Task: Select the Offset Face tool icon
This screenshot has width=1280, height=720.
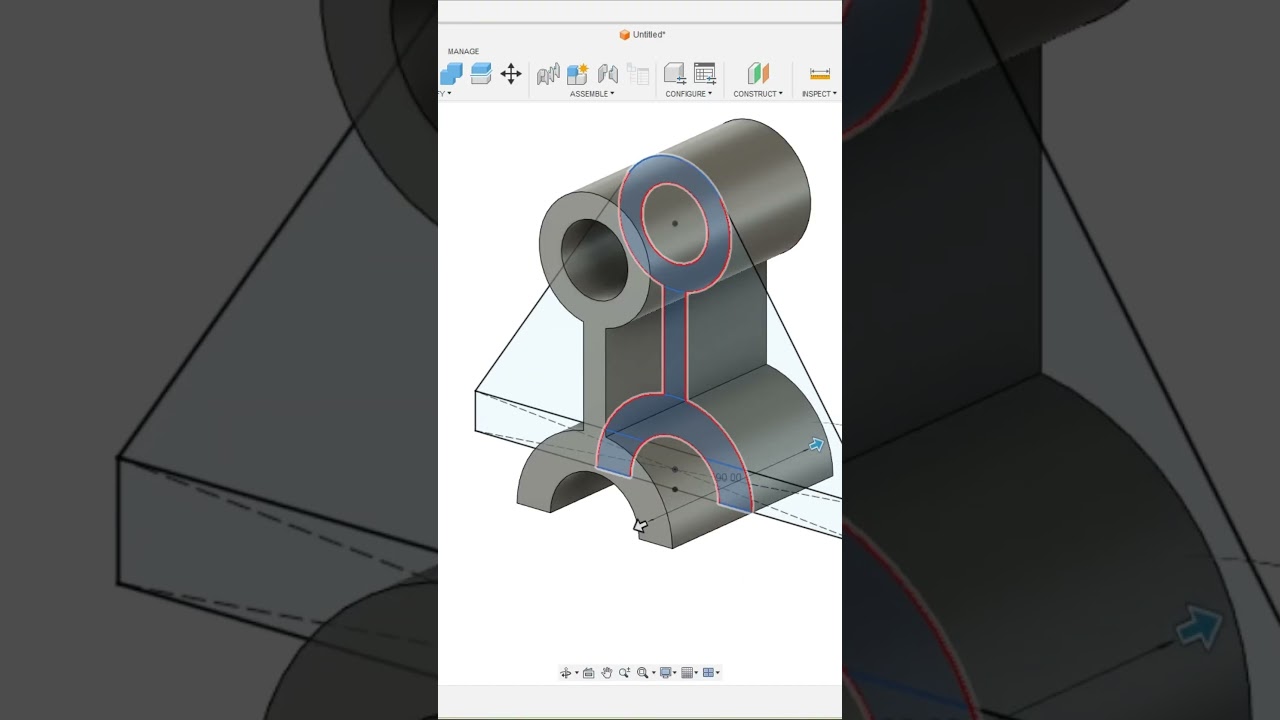Action: pyautogui.click(x=481, y=74)
